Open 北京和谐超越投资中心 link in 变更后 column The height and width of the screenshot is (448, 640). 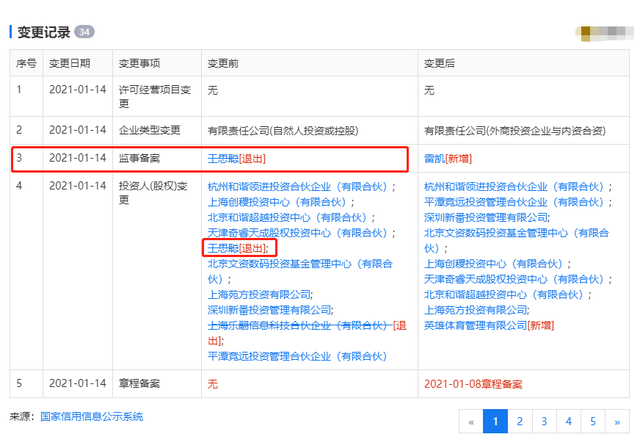point(503,295)
